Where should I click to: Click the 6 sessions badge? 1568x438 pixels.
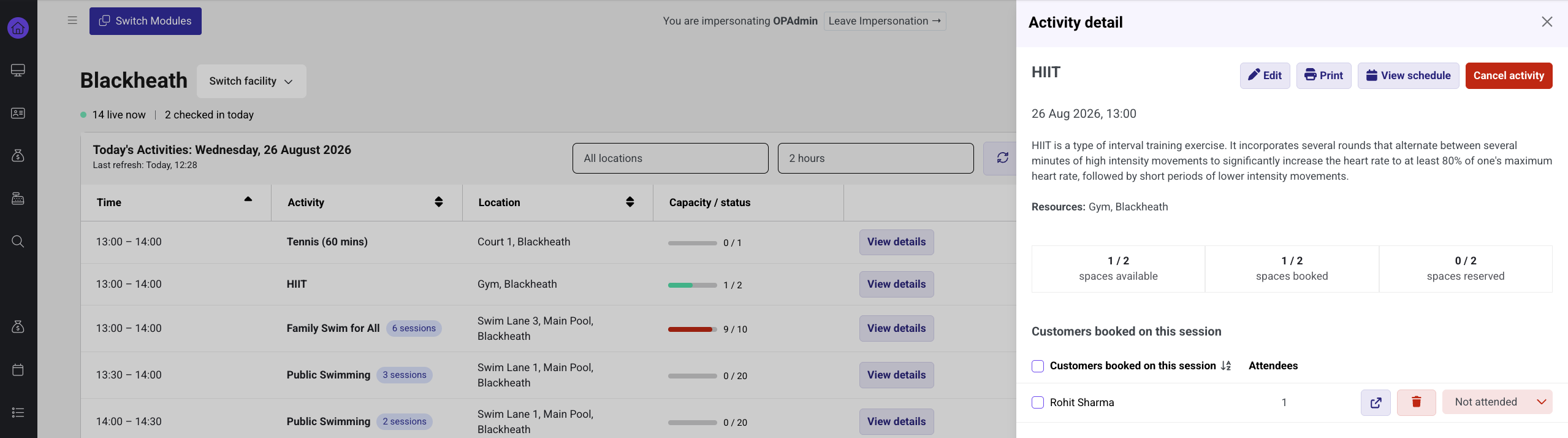[x=414, y=328]
